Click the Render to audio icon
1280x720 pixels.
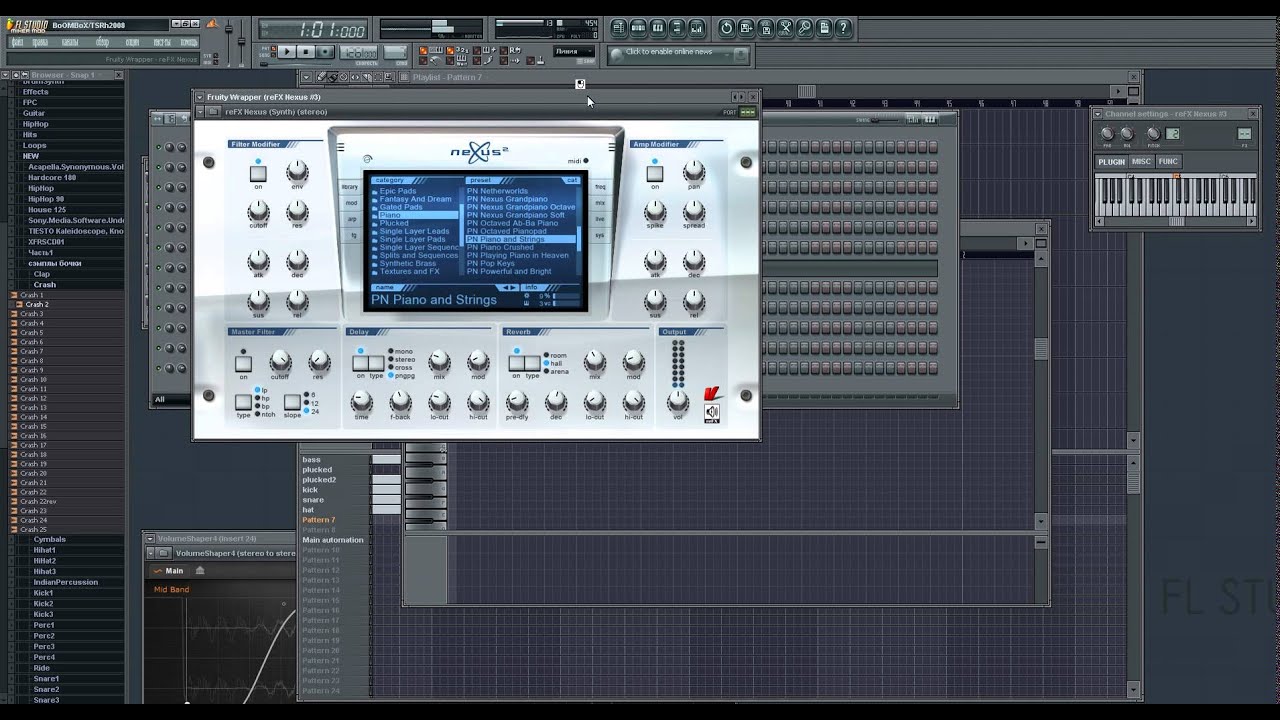(766, 28)
